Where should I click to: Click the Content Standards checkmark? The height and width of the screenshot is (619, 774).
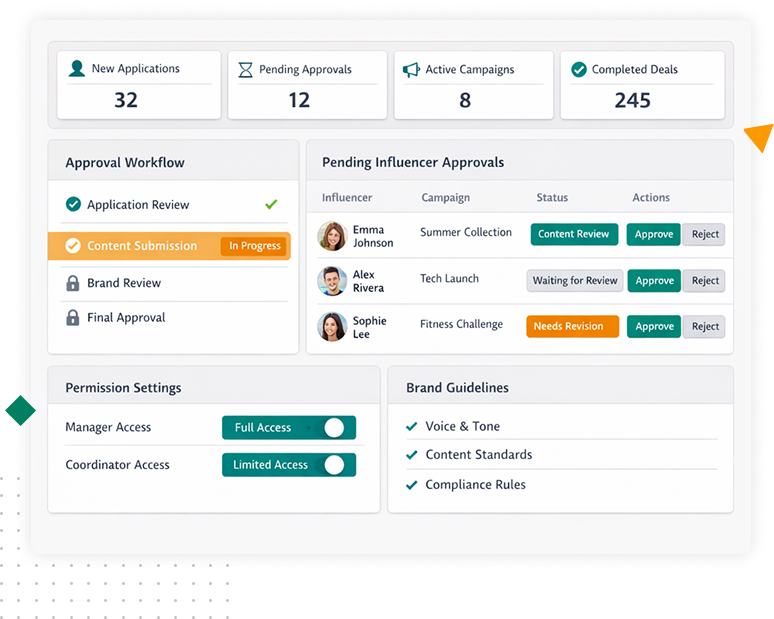(412, 455)
